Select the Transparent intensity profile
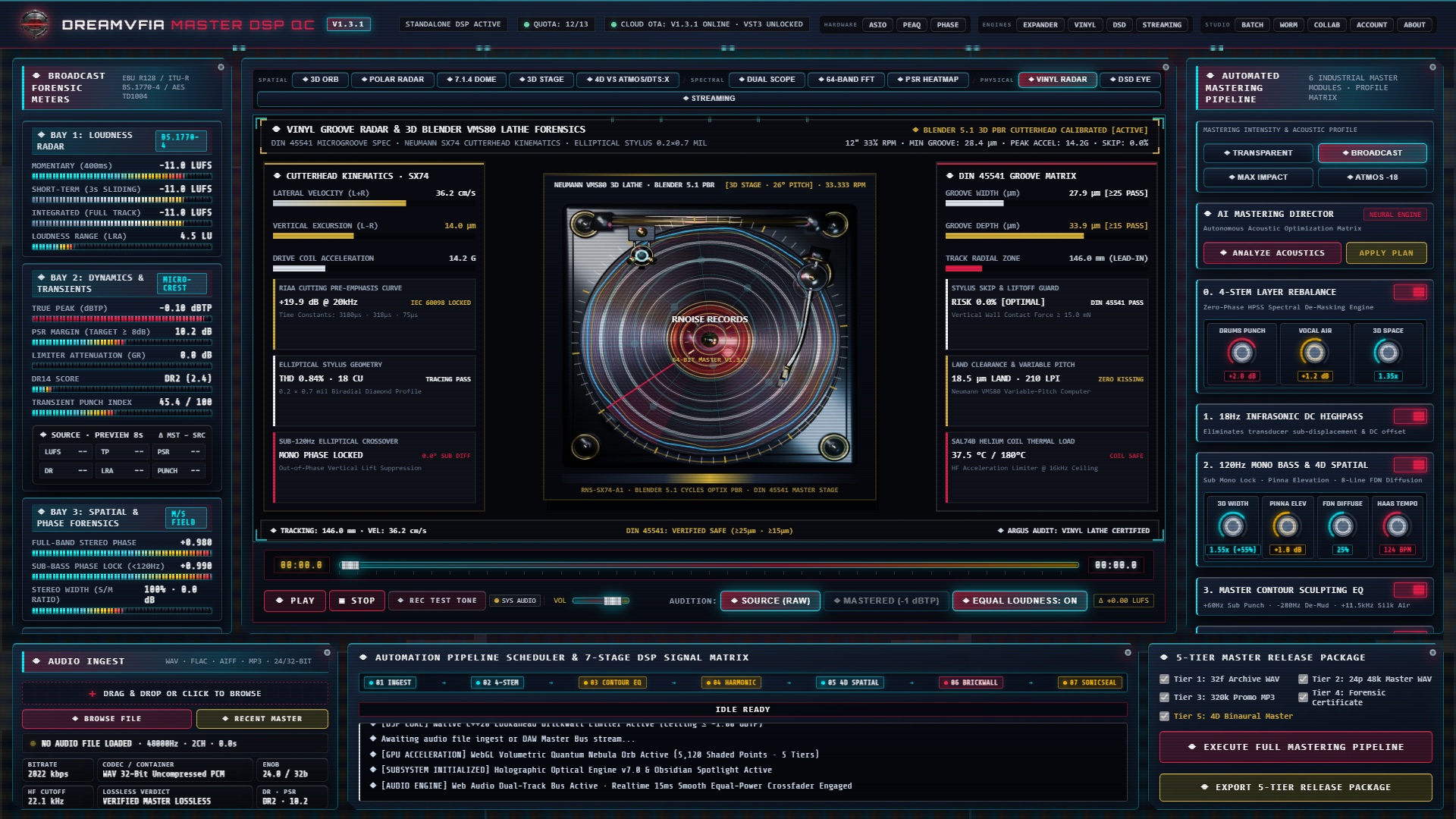Image resolution: width=1456 pixels, height=819 pixels. pos(1257,153)
